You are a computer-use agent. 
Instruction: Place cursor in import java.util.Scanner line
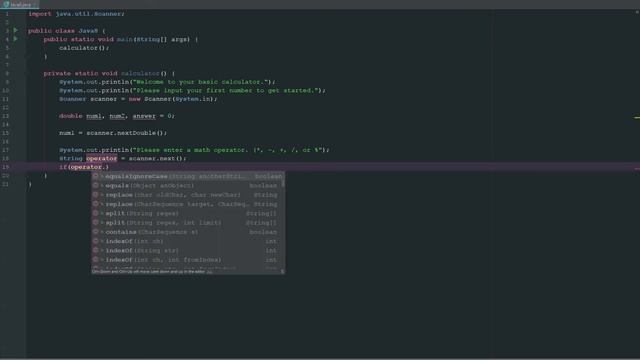pyautogui.click(x=76, y=14)
